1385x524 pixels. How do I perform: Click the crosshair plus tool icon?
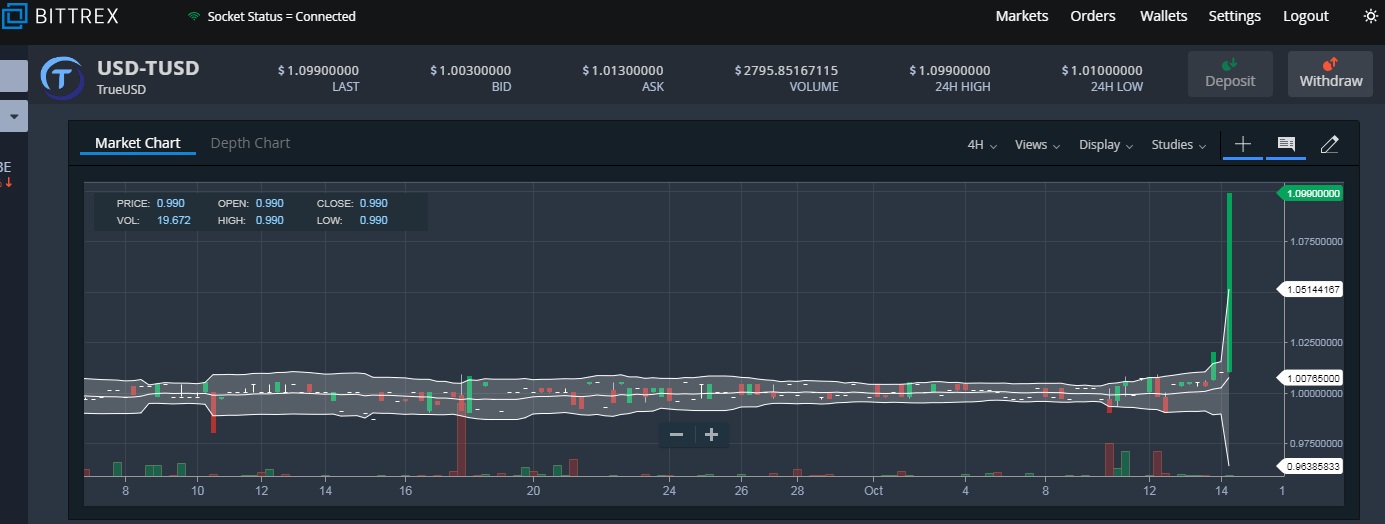coord(1242,144)
